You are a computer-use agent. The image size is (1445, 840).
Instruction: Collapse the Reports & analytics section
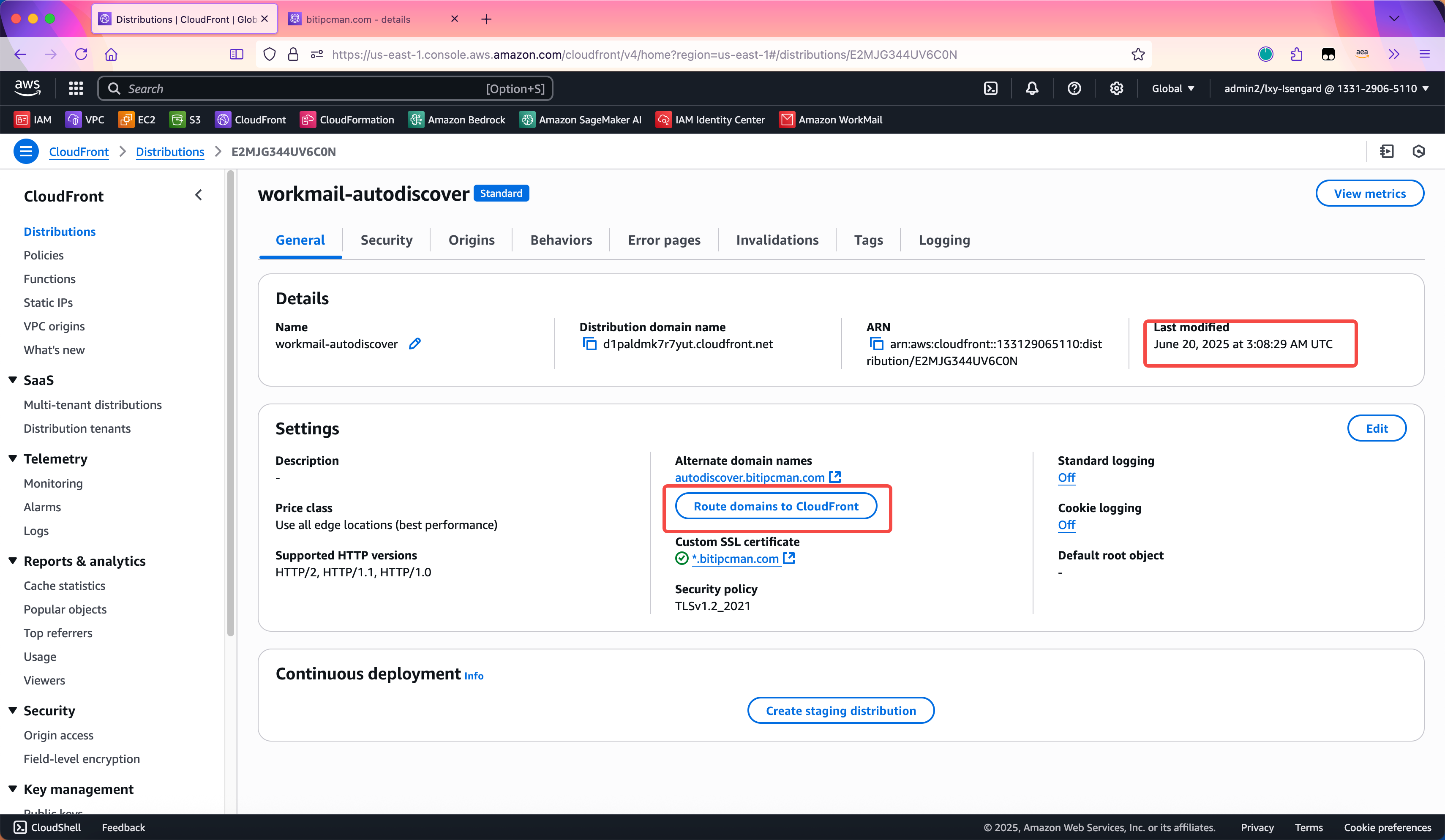point(13,560)
